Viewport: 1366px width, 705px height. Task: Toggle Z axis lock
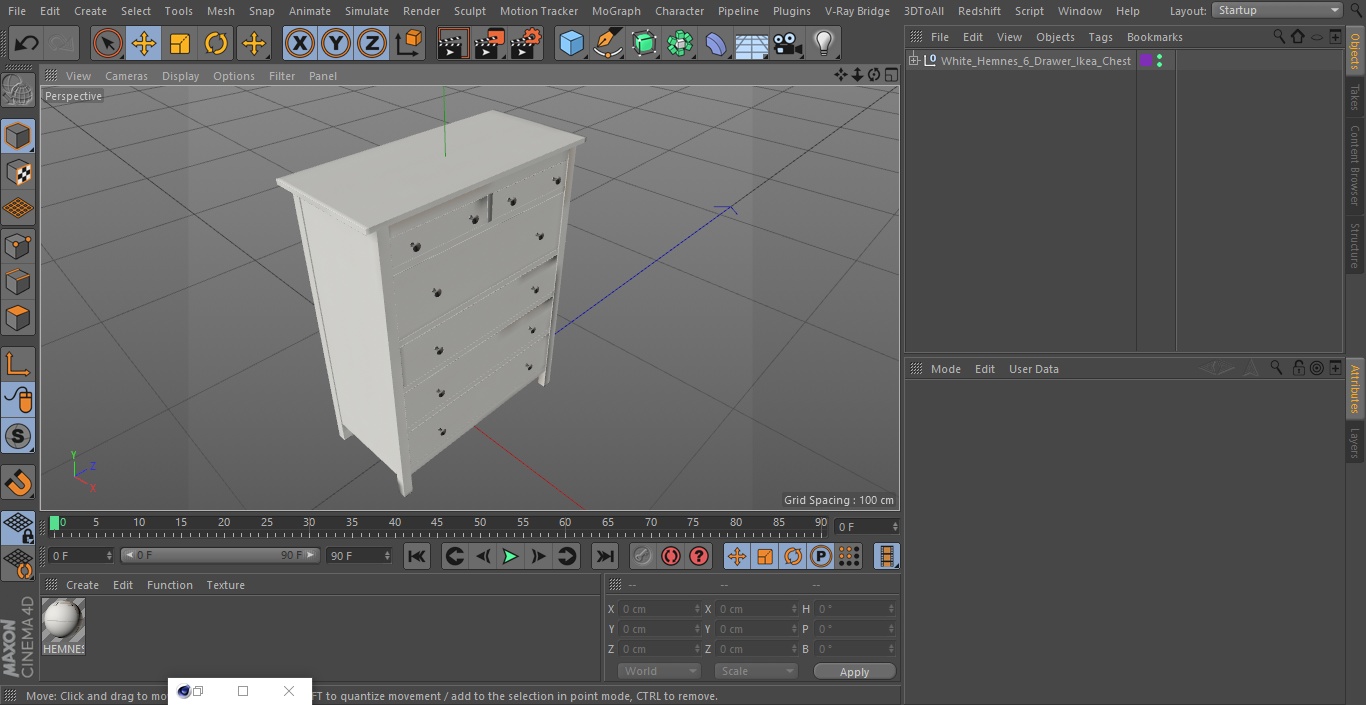click(372, 44)
